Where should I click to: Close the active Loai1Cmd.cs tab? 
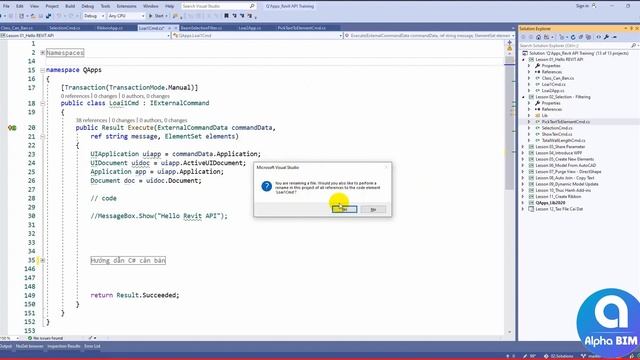coord(176,28)
